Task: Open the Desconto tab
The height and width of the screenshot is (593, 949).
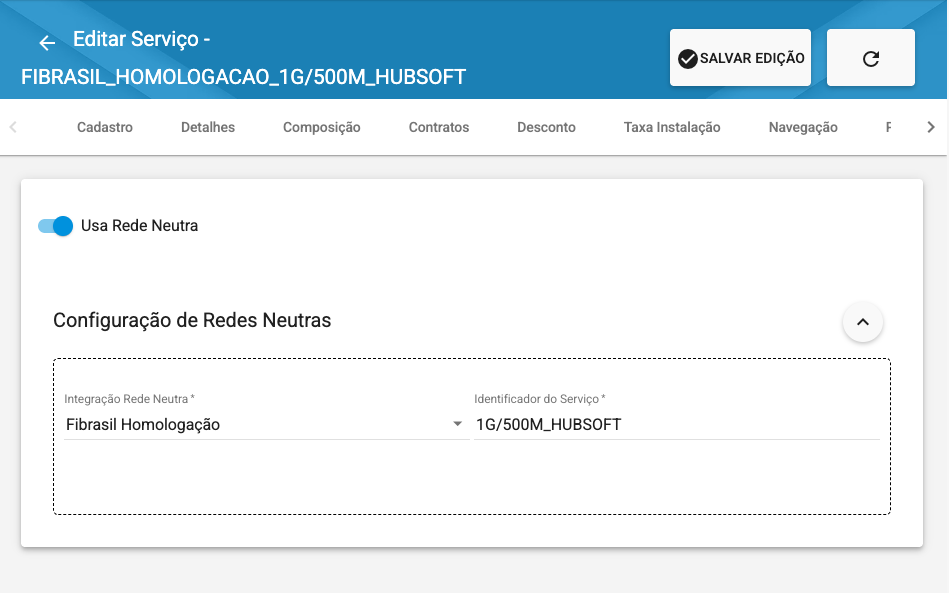Action: coord(546,127)
